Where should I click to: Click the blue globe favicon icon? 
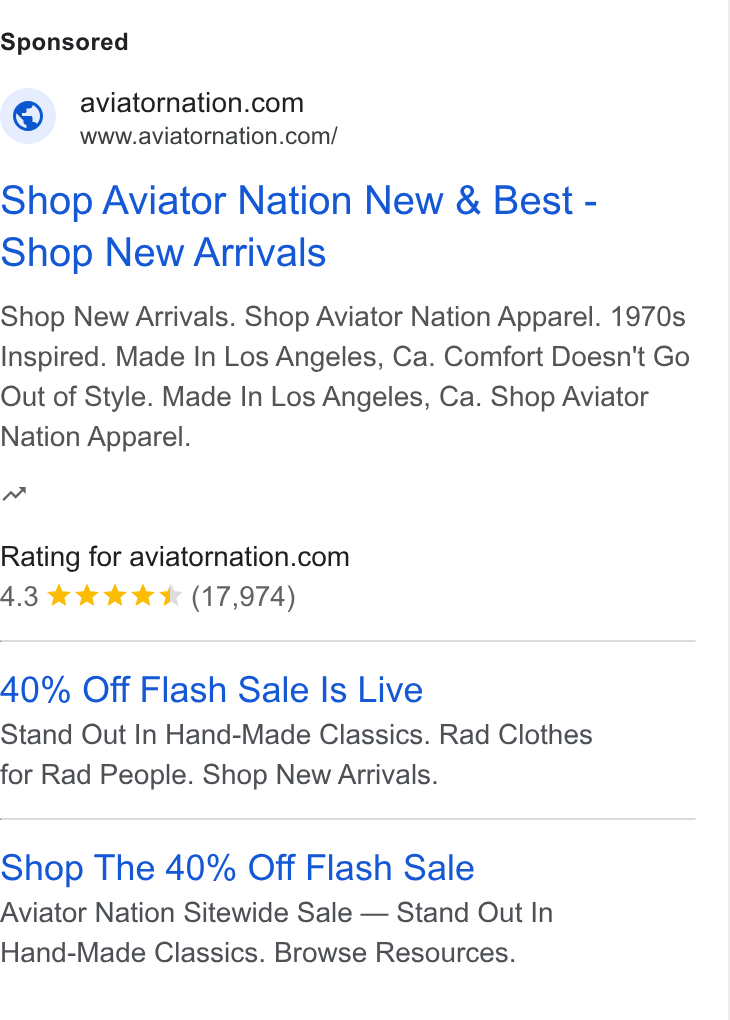pos(28,116)
